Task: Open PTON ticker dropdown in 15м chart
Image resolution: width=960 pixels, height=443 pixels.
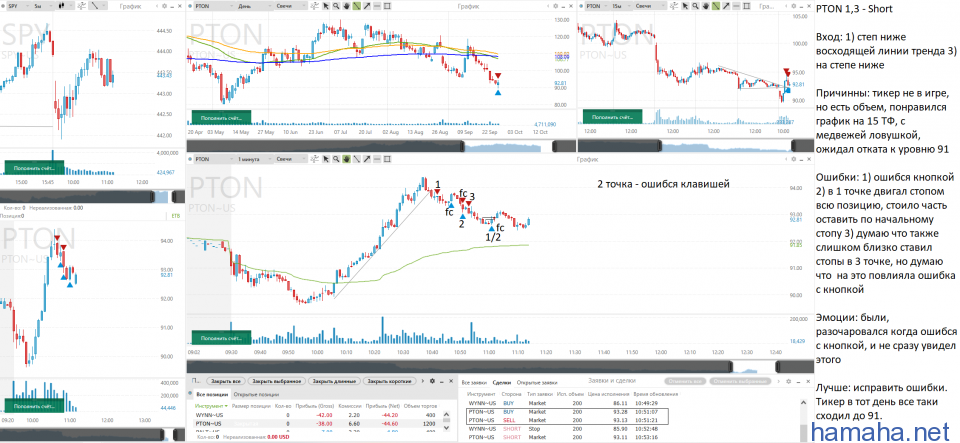Action: point(598,6)
